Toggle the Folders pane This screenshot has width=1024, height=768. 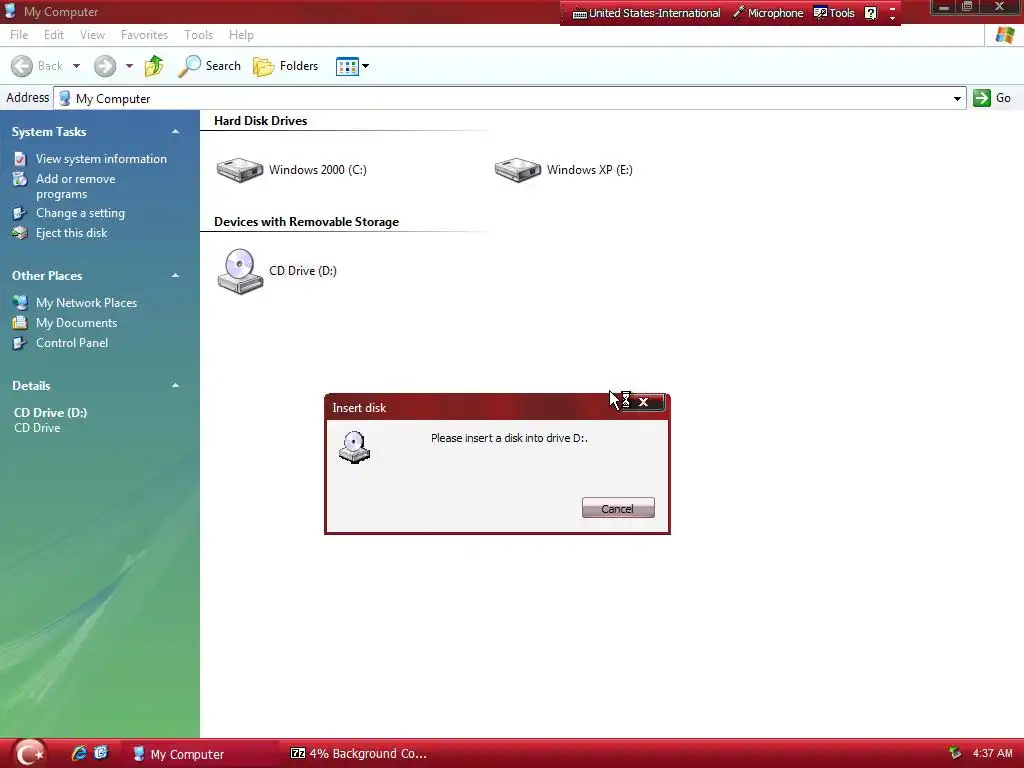(285, 66)
